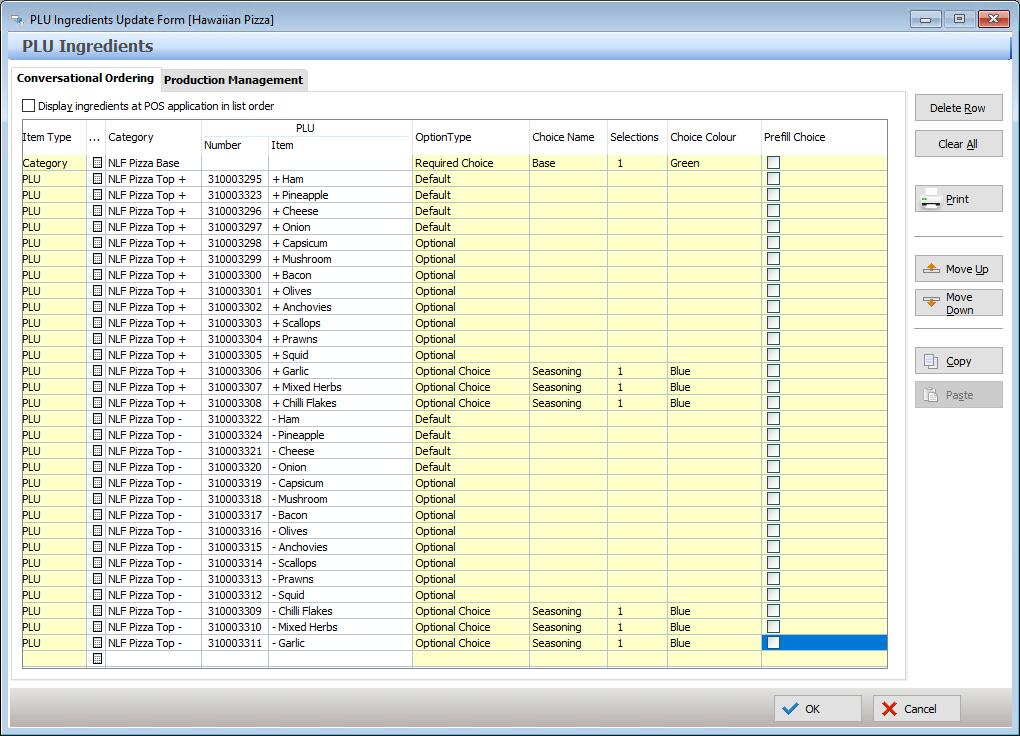
Task: Open lookup icon on NLF Pizza Base row
Action: coord(97,163)
